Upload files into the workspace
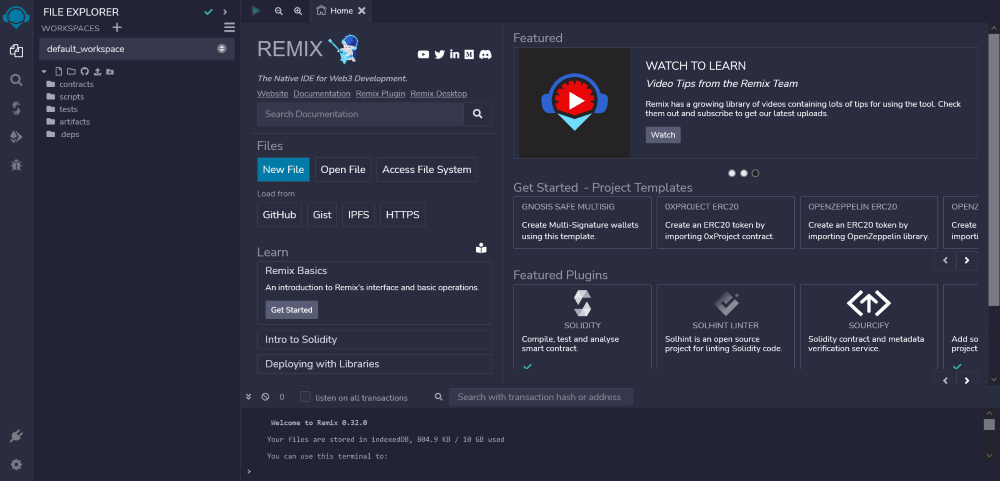 (x=98, y=71)
